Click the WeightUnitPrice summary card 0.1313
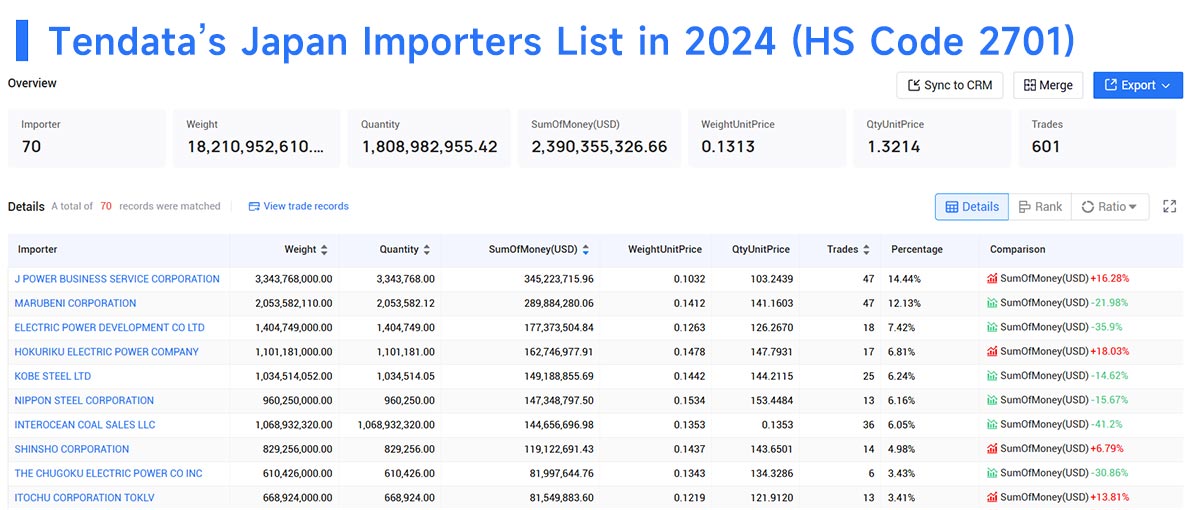The height and width of the screenshot is (510, 1190). pos(767,138)
